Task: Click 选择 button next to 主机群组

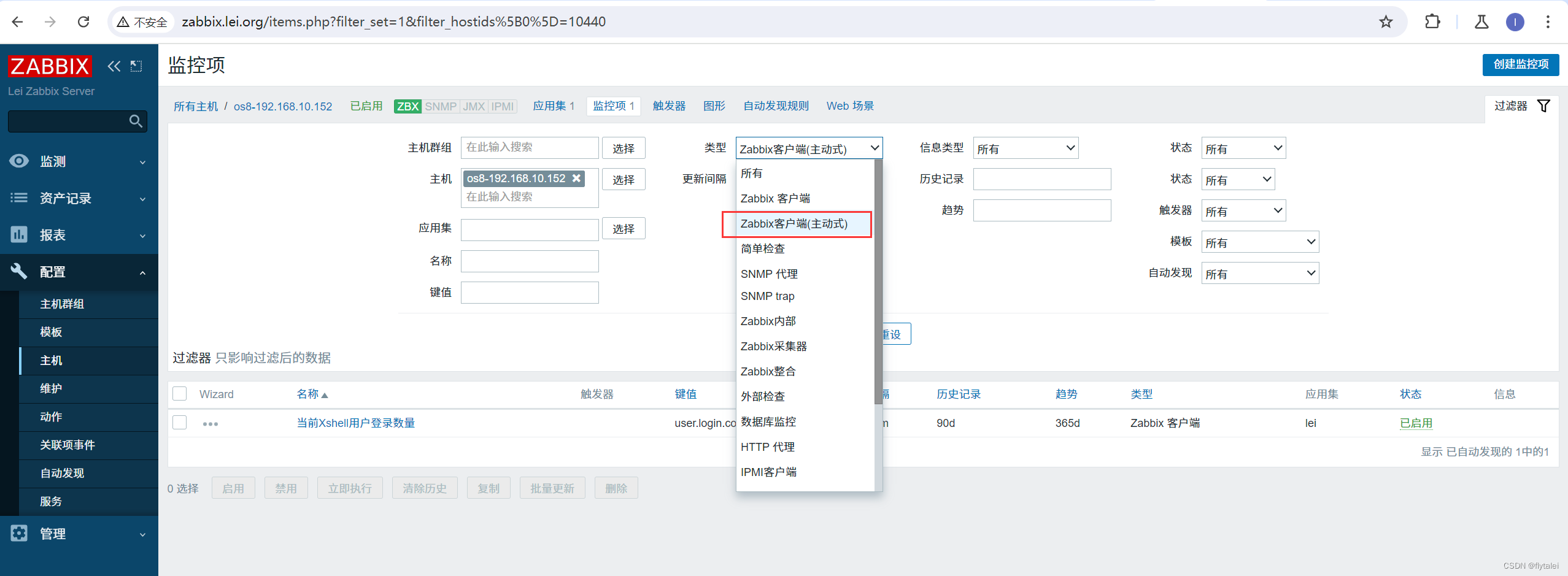Action: coord(624,148)
